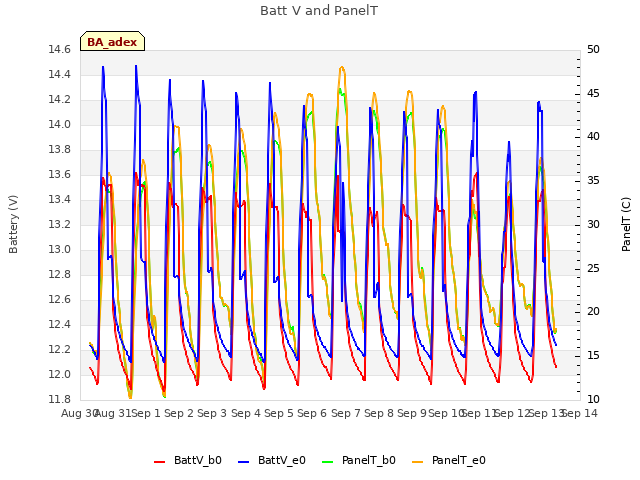The width and height of the screenshot is (640, 480).
Task: Click the 13.2 battery axis tick label
Action: pyautogui.click(x=59, y=224)
